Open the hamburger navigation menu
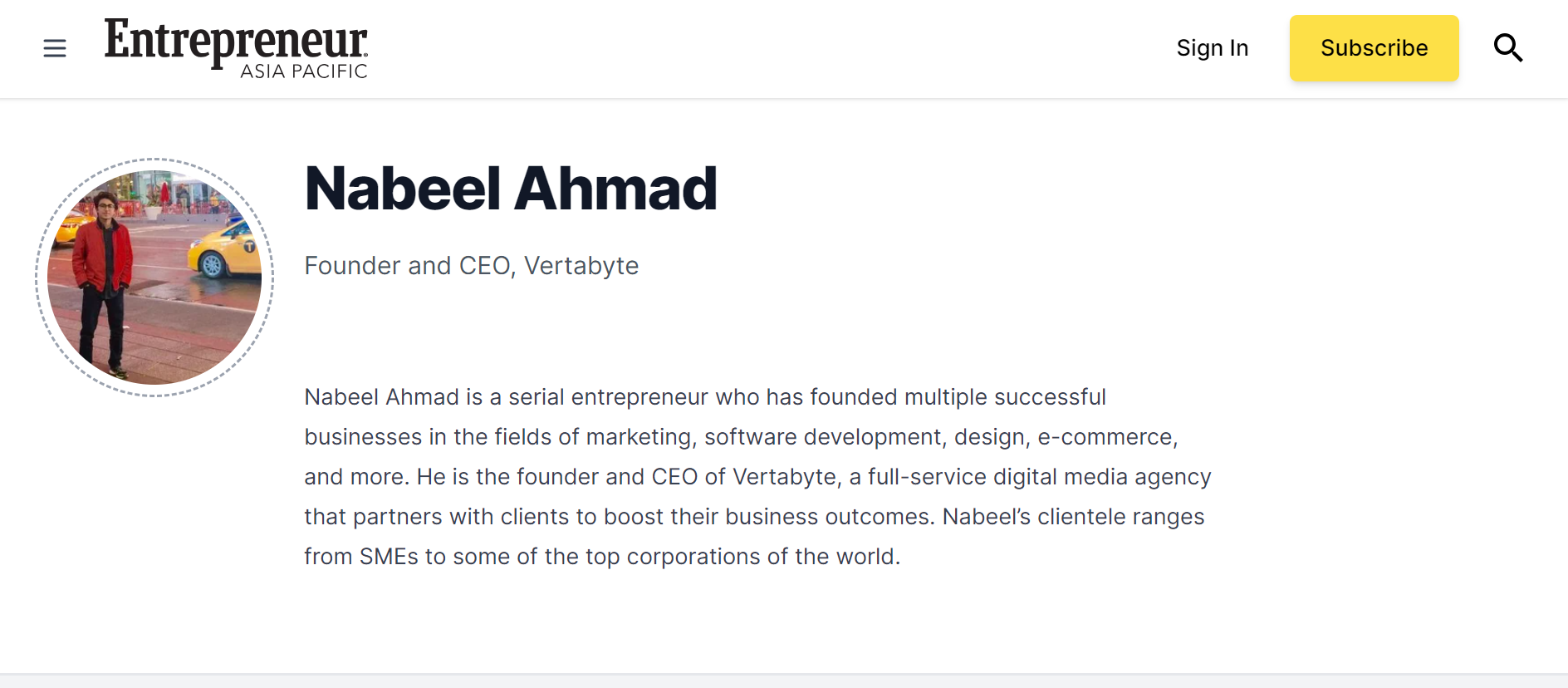Screen dimensions: 1568x688 55,48
